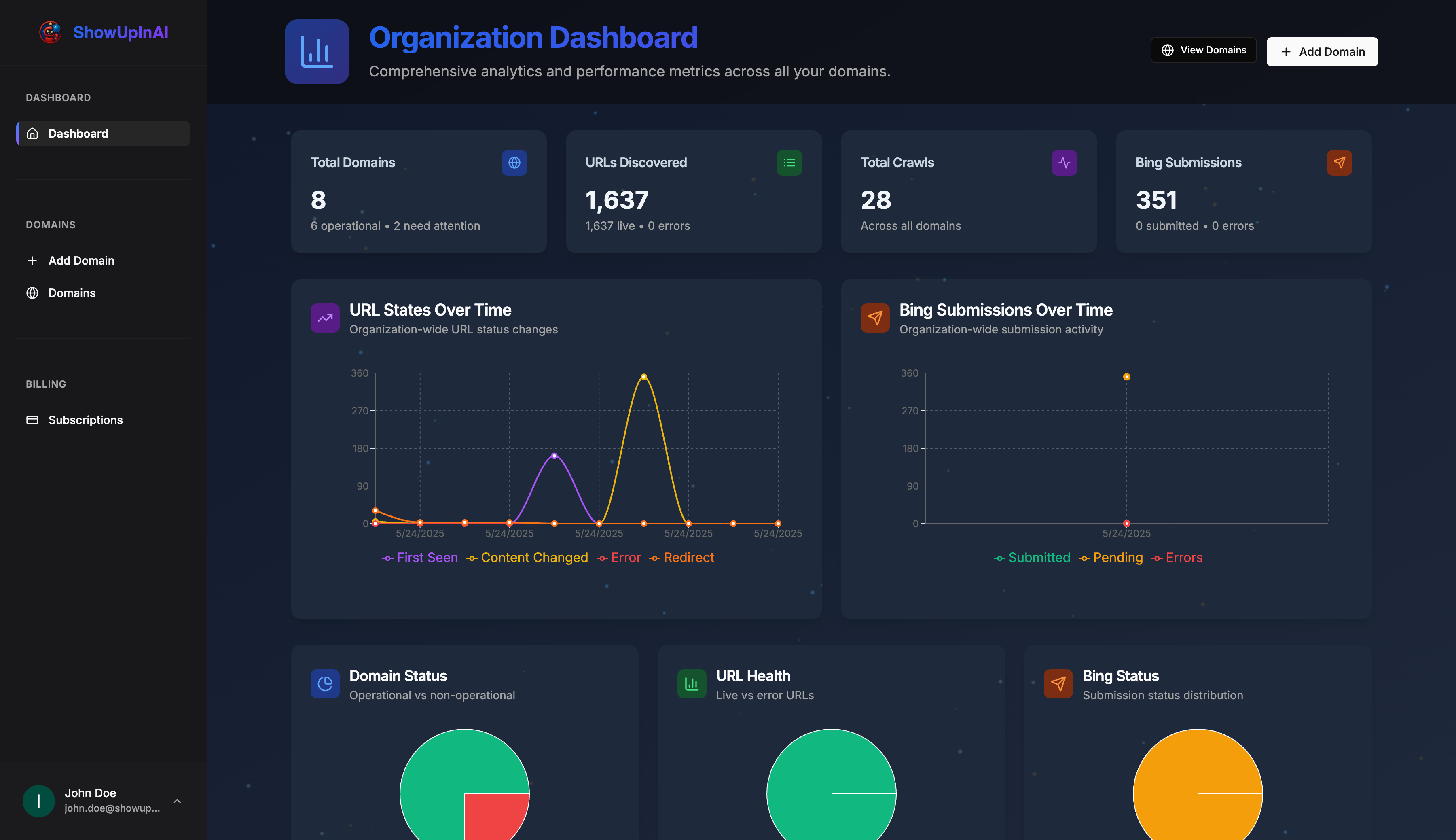Click the orange send icon on Bing Submissions card
The width and height of the screenshot is (1456, 840).
click(1339, 163)
